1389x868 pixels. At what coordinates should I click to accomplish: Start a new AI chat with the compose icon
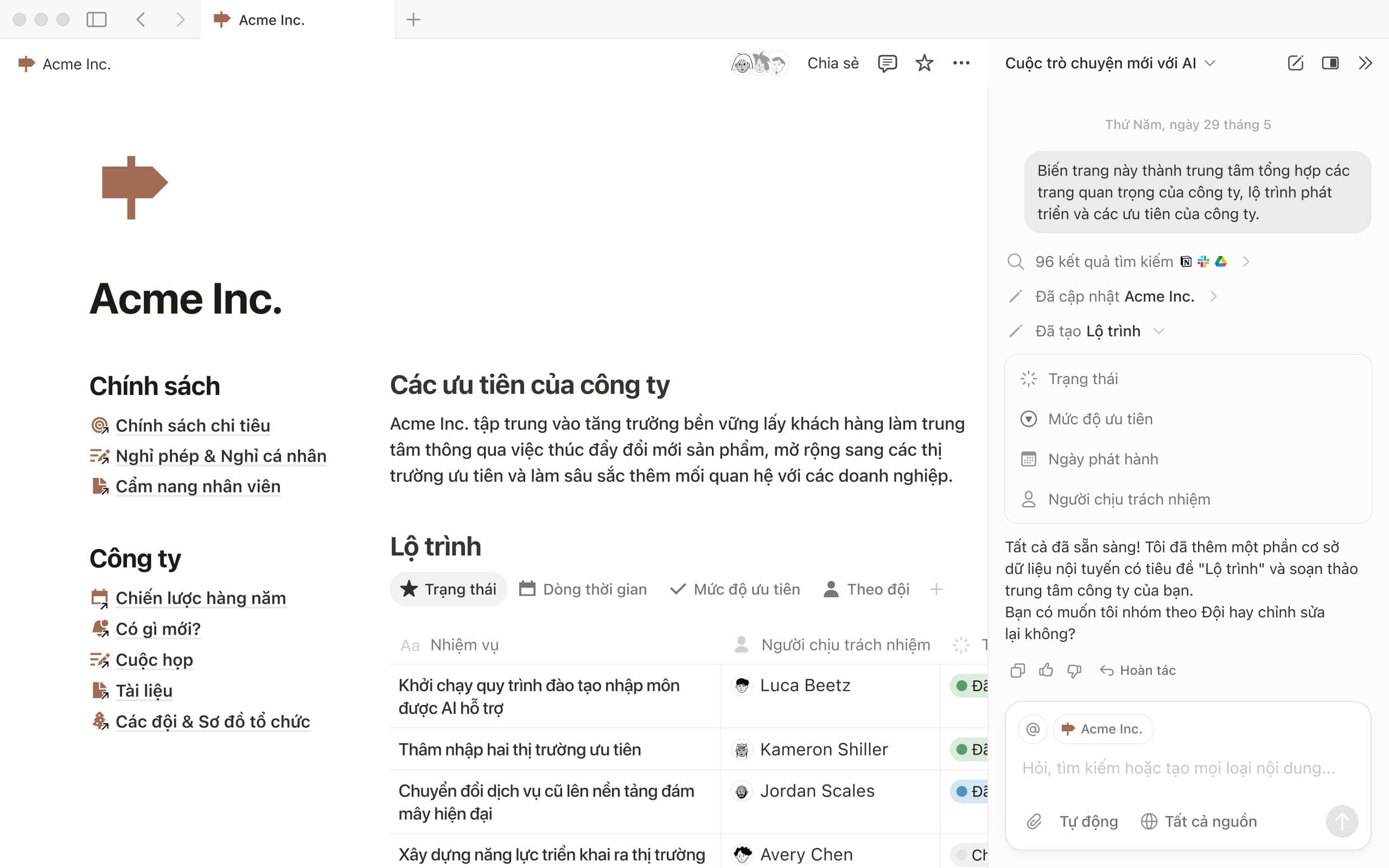coord(1295,63)
